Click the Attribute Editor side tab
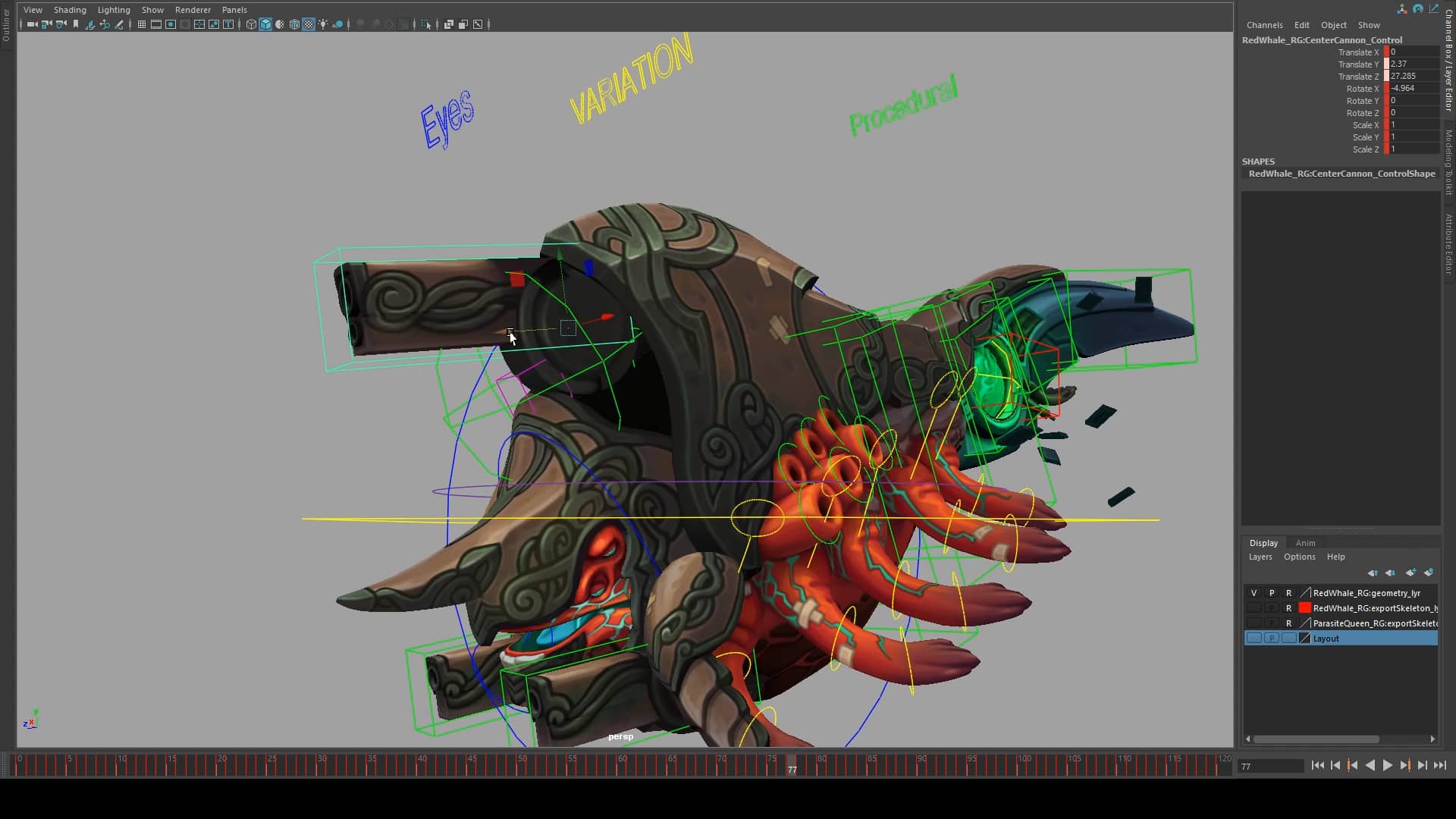The height and width of the screenshot is (819, 1456). pyautogui.click(x=1448, y=243)
